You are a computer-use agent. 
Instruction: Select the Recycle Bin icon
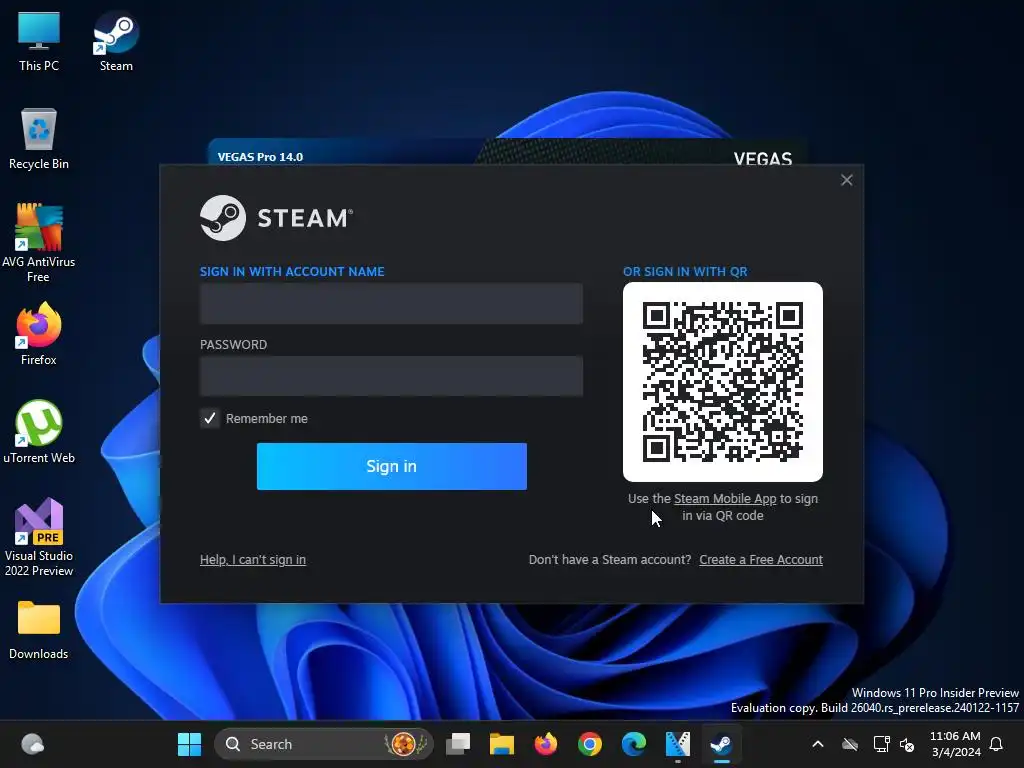click(x=39, y=138)
